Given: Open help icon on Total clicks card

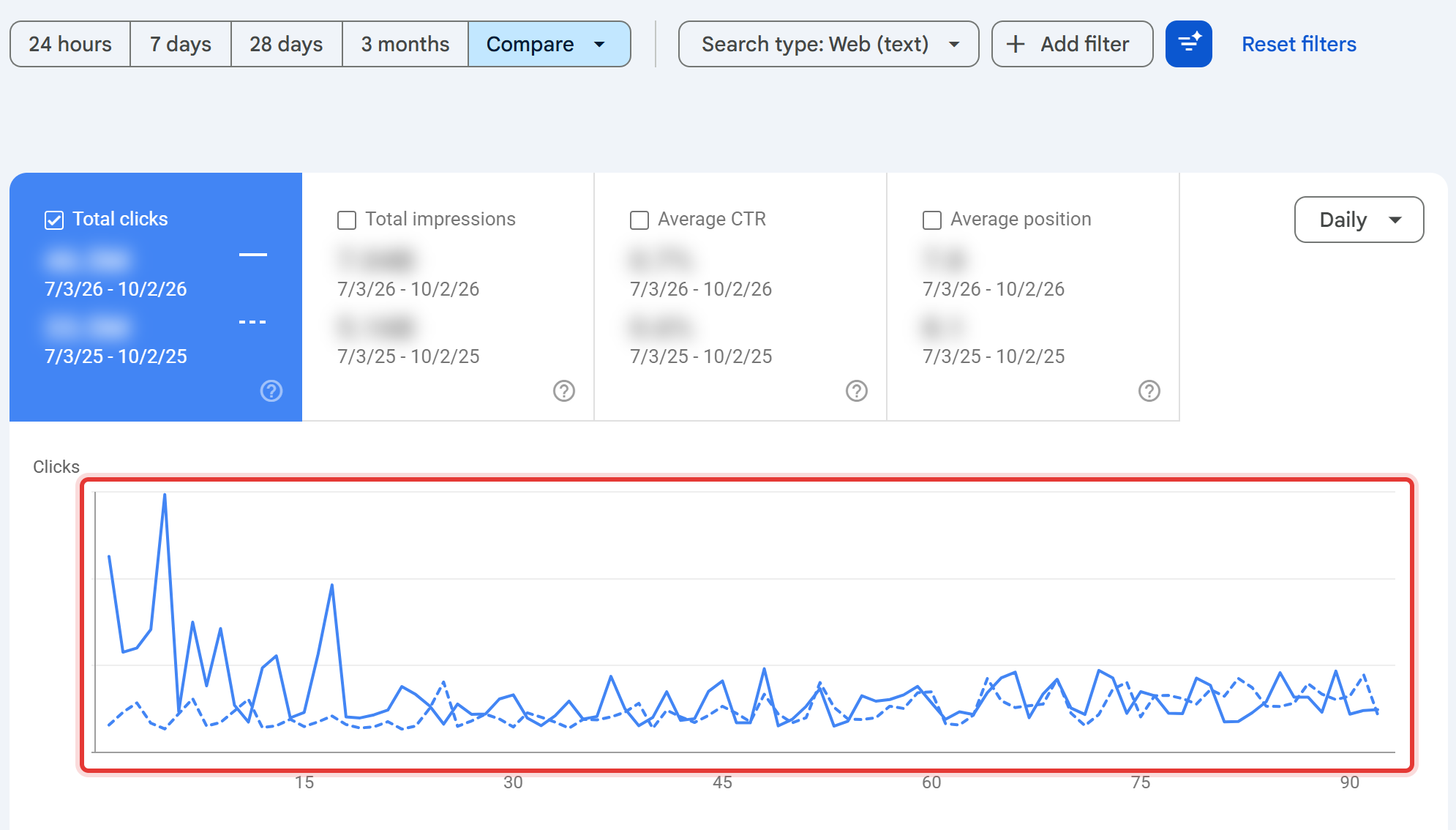Looking at the screenshot, I should (x=271, y=391).
